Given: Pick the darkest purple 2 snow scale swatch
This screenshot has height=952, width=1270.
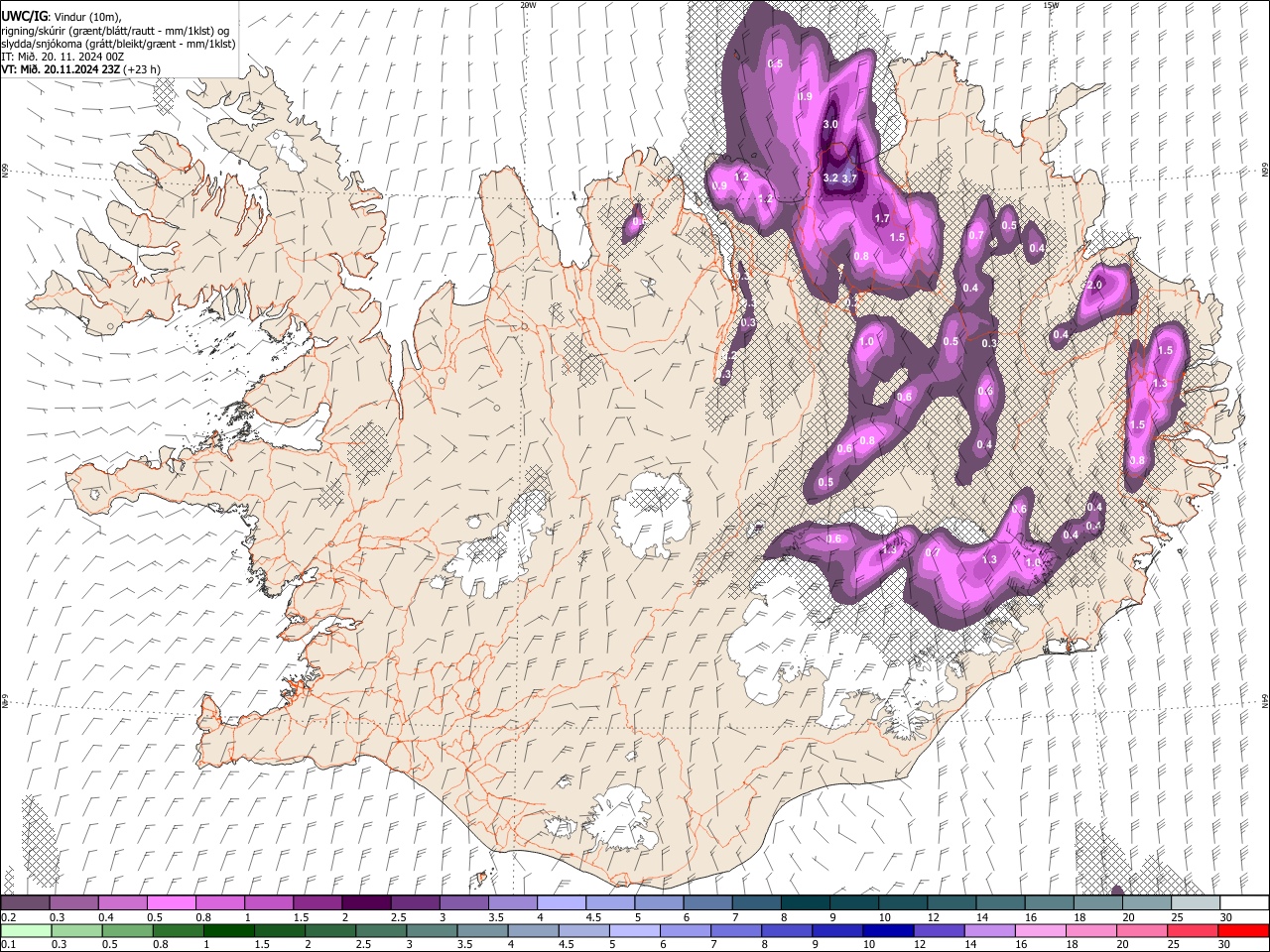Looking at the screenshot, I should 365,903.
